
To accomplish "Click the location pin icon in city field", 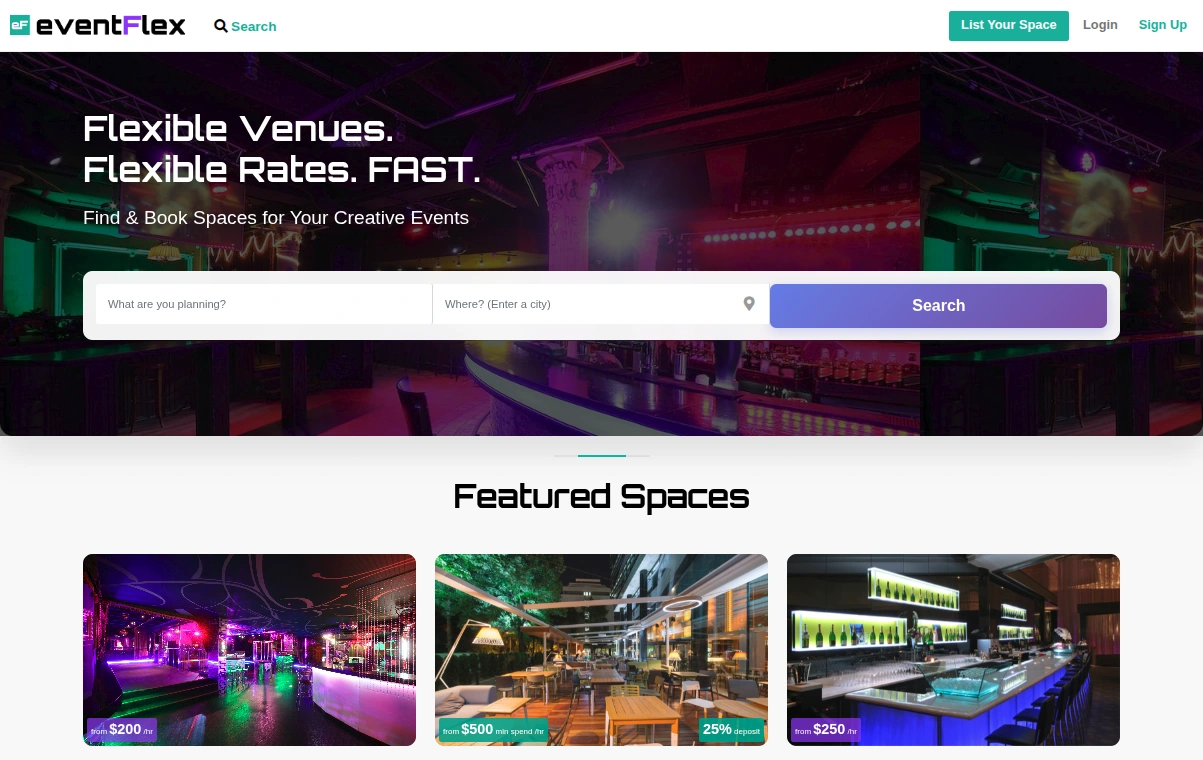I will 749,304.
